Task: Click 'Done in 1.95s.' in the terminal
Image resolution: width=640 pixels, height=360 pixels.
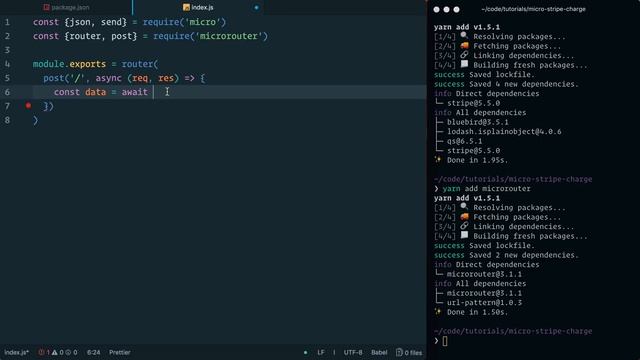Action: coord(477,160)
